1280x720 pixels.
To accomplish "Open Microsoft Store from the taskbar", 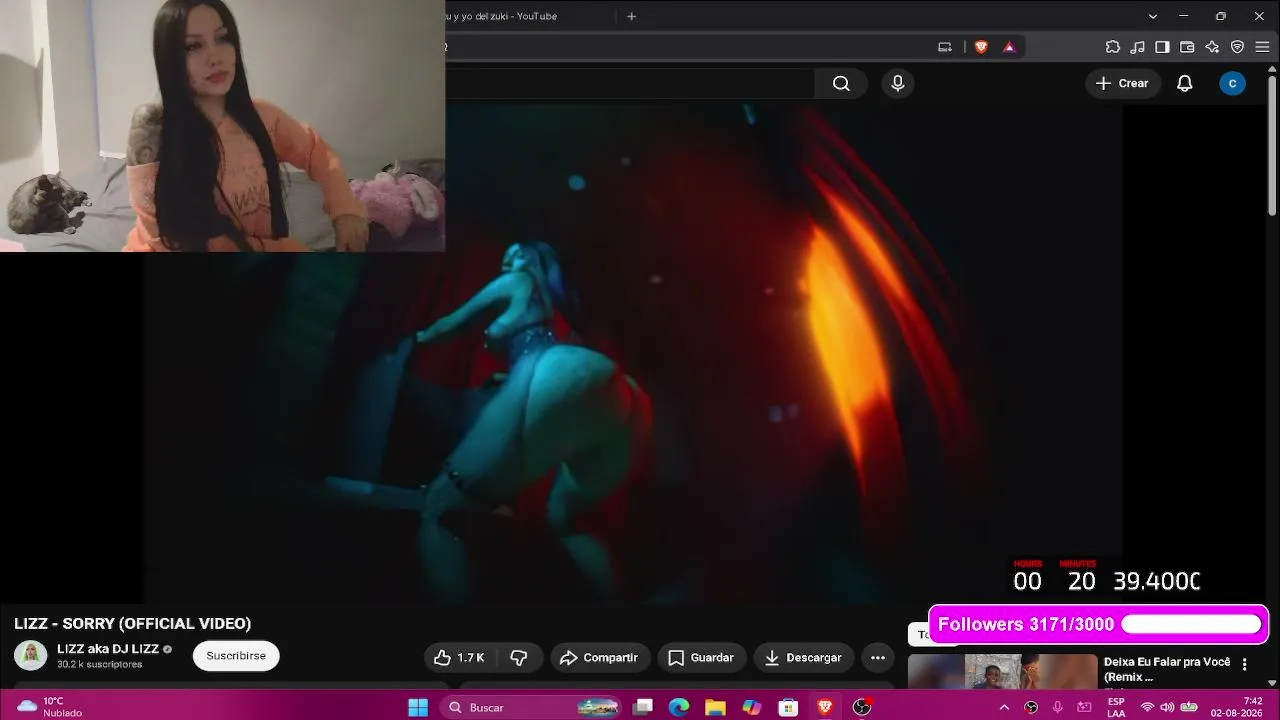I will (x=788, y=708).
